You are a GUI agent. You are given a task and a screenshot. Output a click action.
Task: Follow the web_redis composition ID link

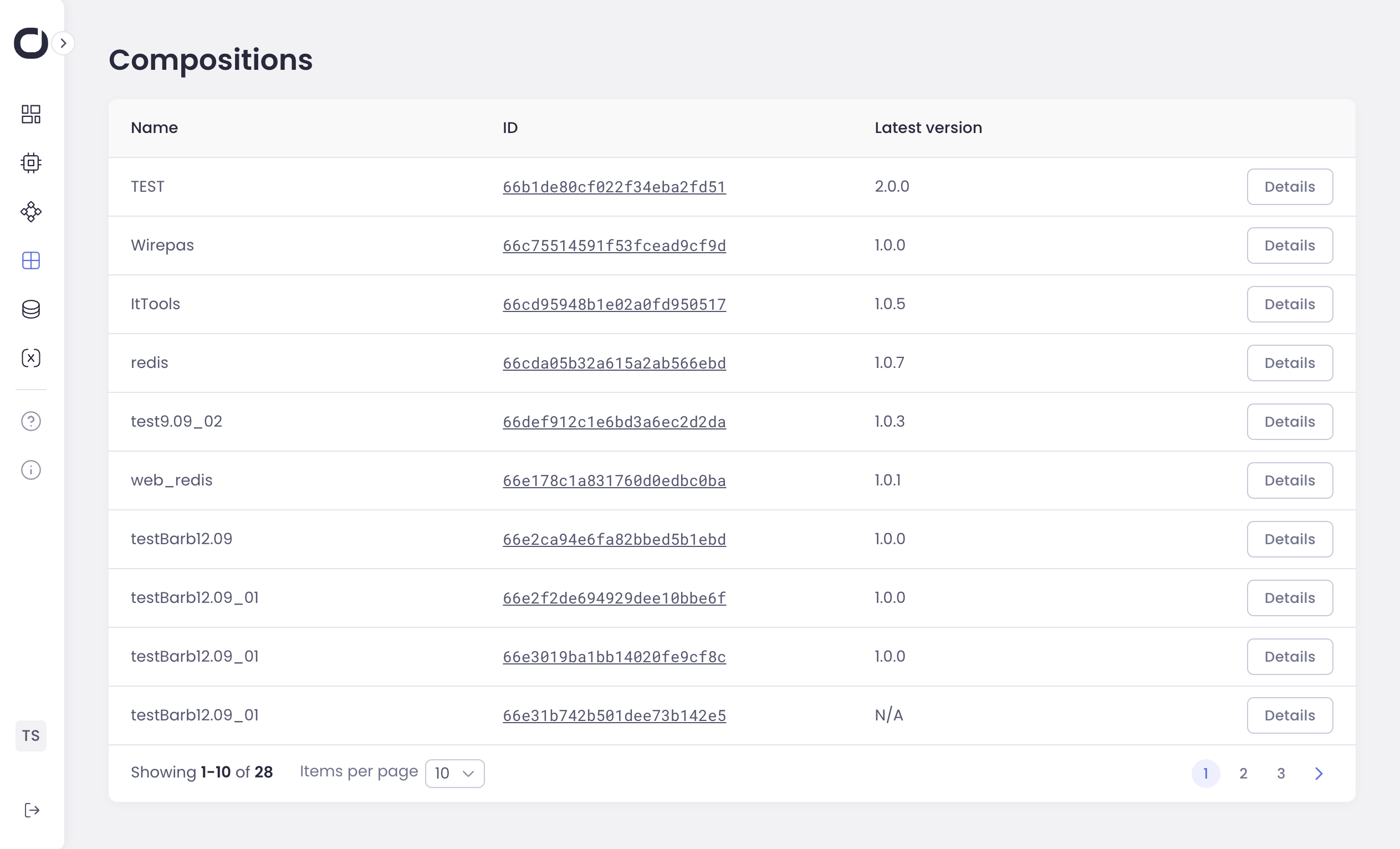point(614,481)
